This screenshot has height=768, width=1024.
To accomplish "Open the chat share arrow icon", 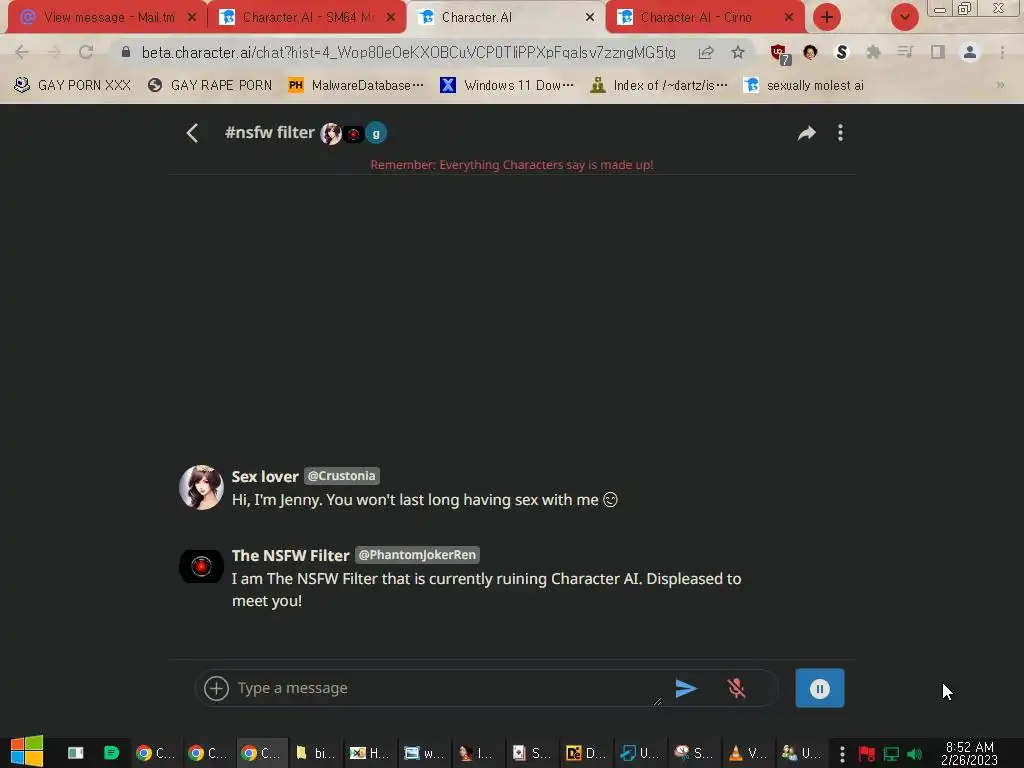I will pos(807,133).
